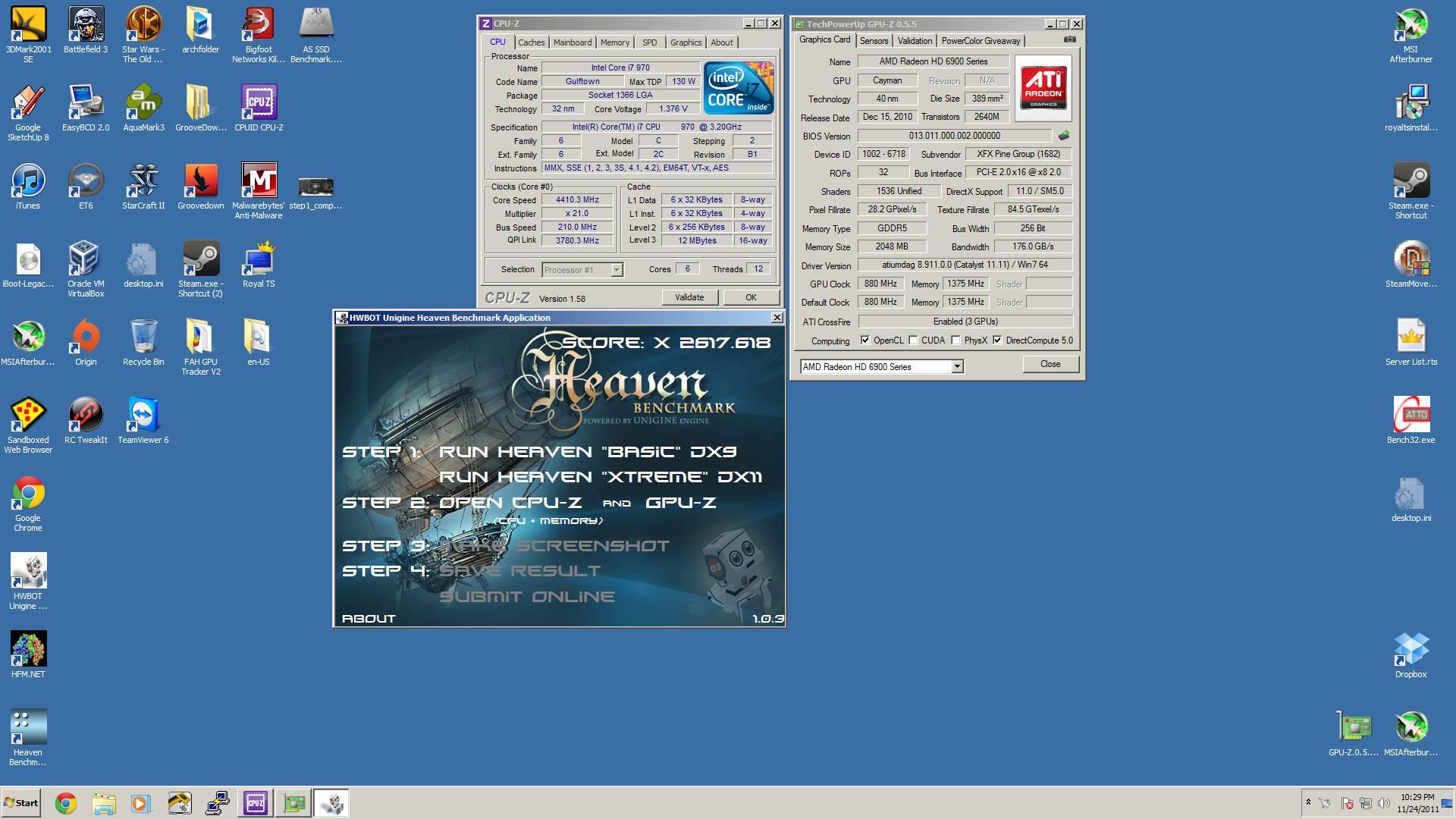This screenshot has width=1456, height=819.
Task: Toggle the DirectCompute 5.0 checkbox
Action: [997, 340]
